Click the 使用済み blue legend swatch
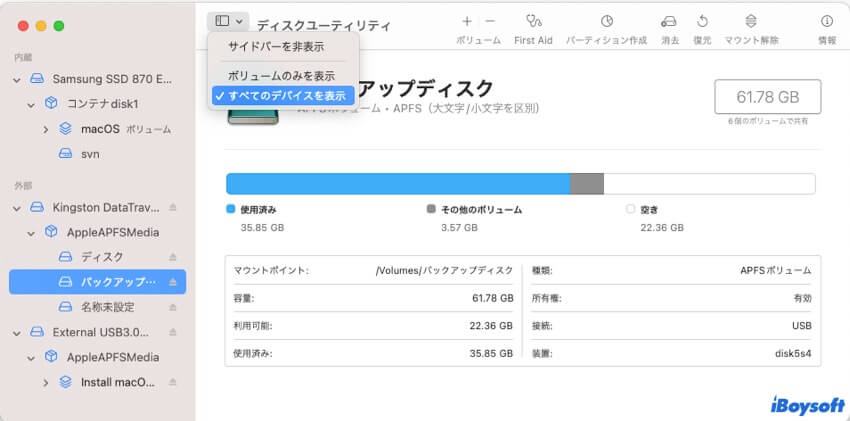The image size is (850, 421). coord(230,209)
